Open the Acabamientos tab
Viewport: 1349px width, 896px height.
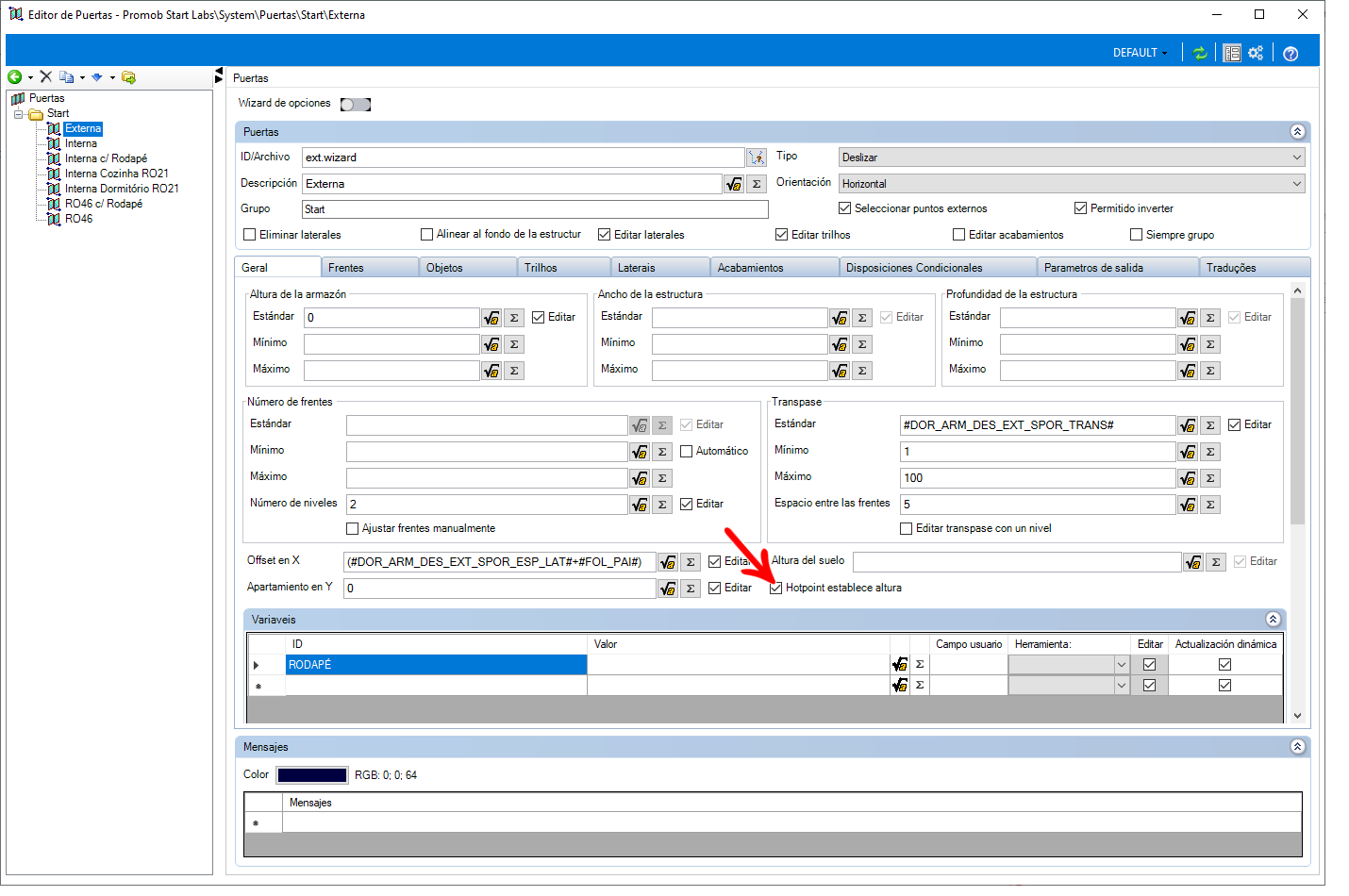pyautogui.click(x=774, y=268)
